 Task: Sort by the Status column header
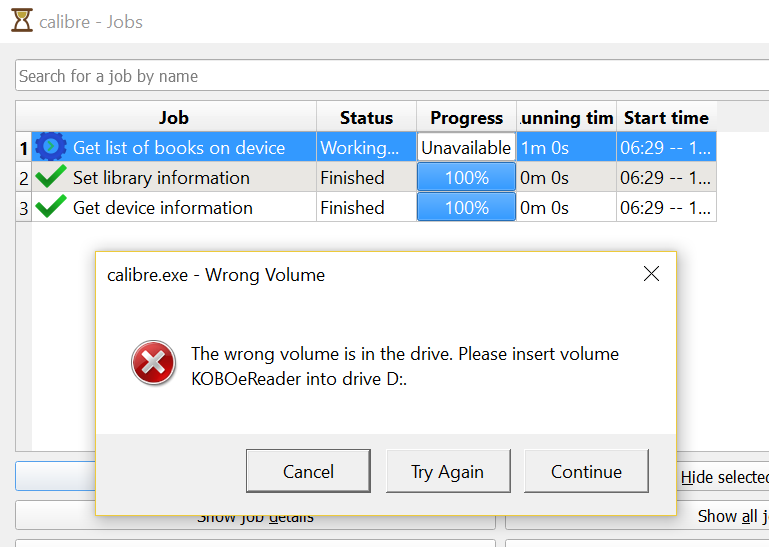(x=366, y=117)
